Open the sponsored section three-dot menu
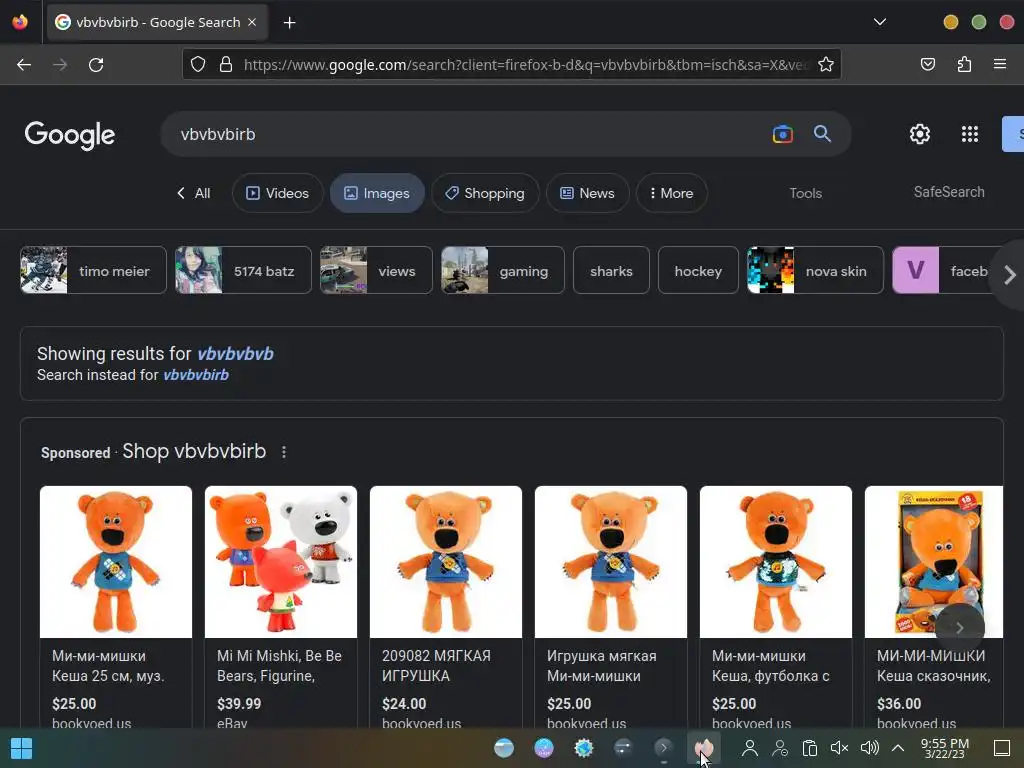 [283, 452]
